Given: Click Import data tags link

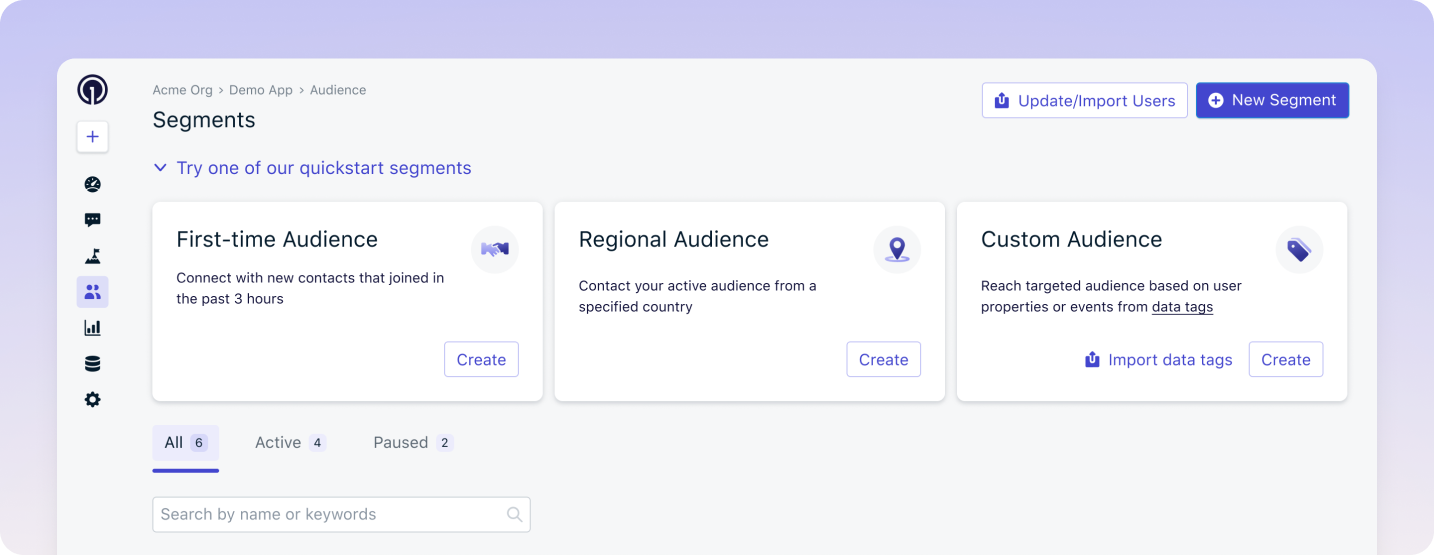Looking at the screenshot, I should pyautogui.click(x=1158, y=360).
